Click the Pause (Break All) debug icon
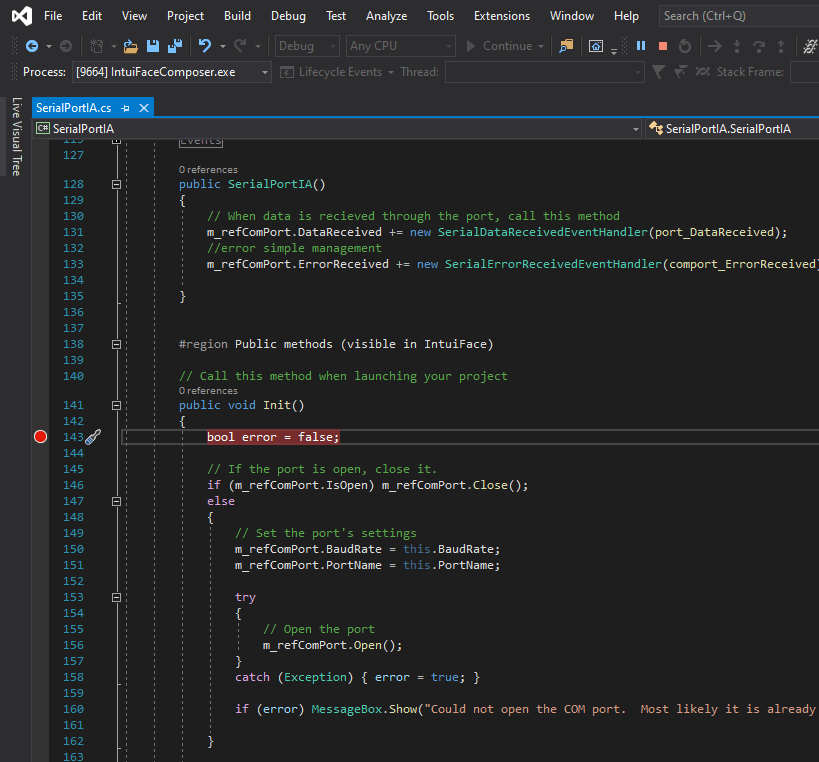 pyautogui.click(x=641, y=46)
